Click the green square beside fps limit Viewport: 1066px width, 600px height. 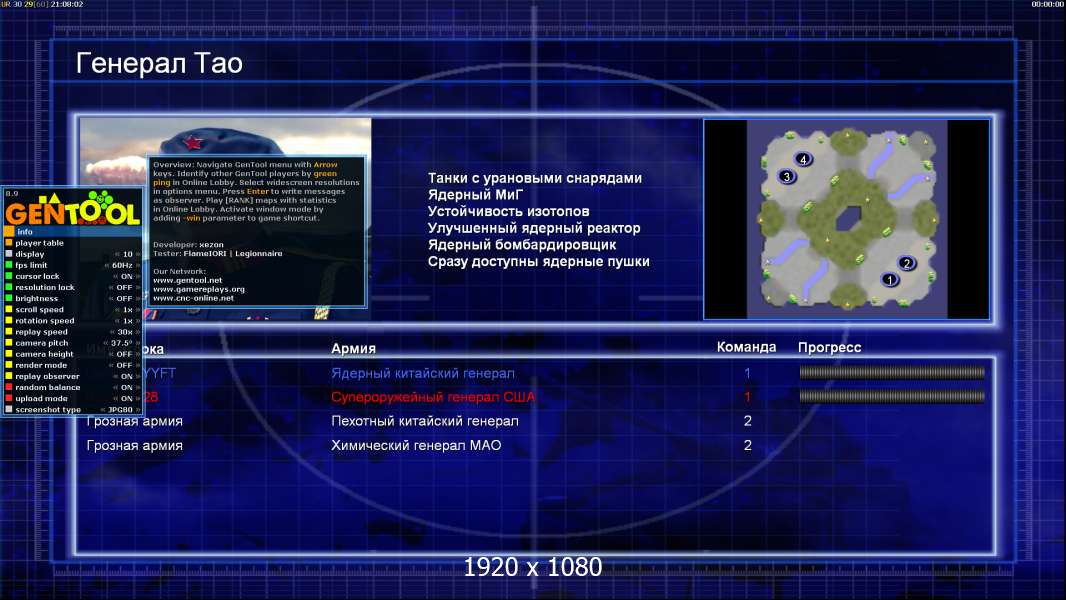[9, 265]
